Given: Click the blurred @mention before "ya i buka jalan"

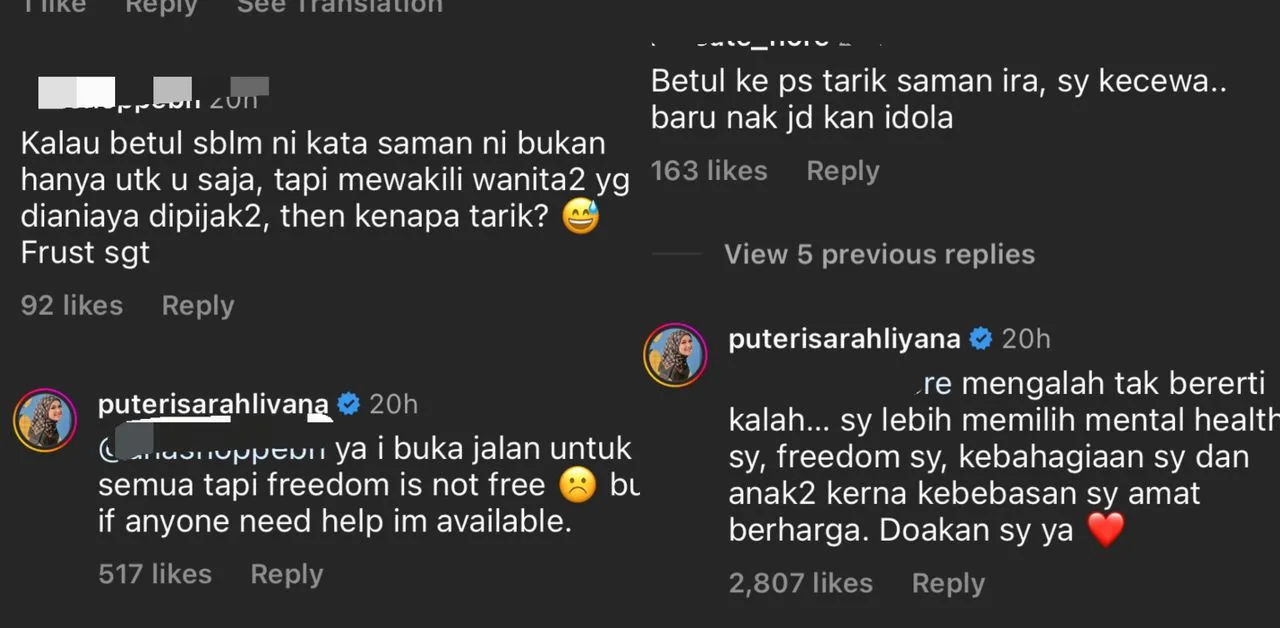Looking at the screenshot, I should click(211, 448).
